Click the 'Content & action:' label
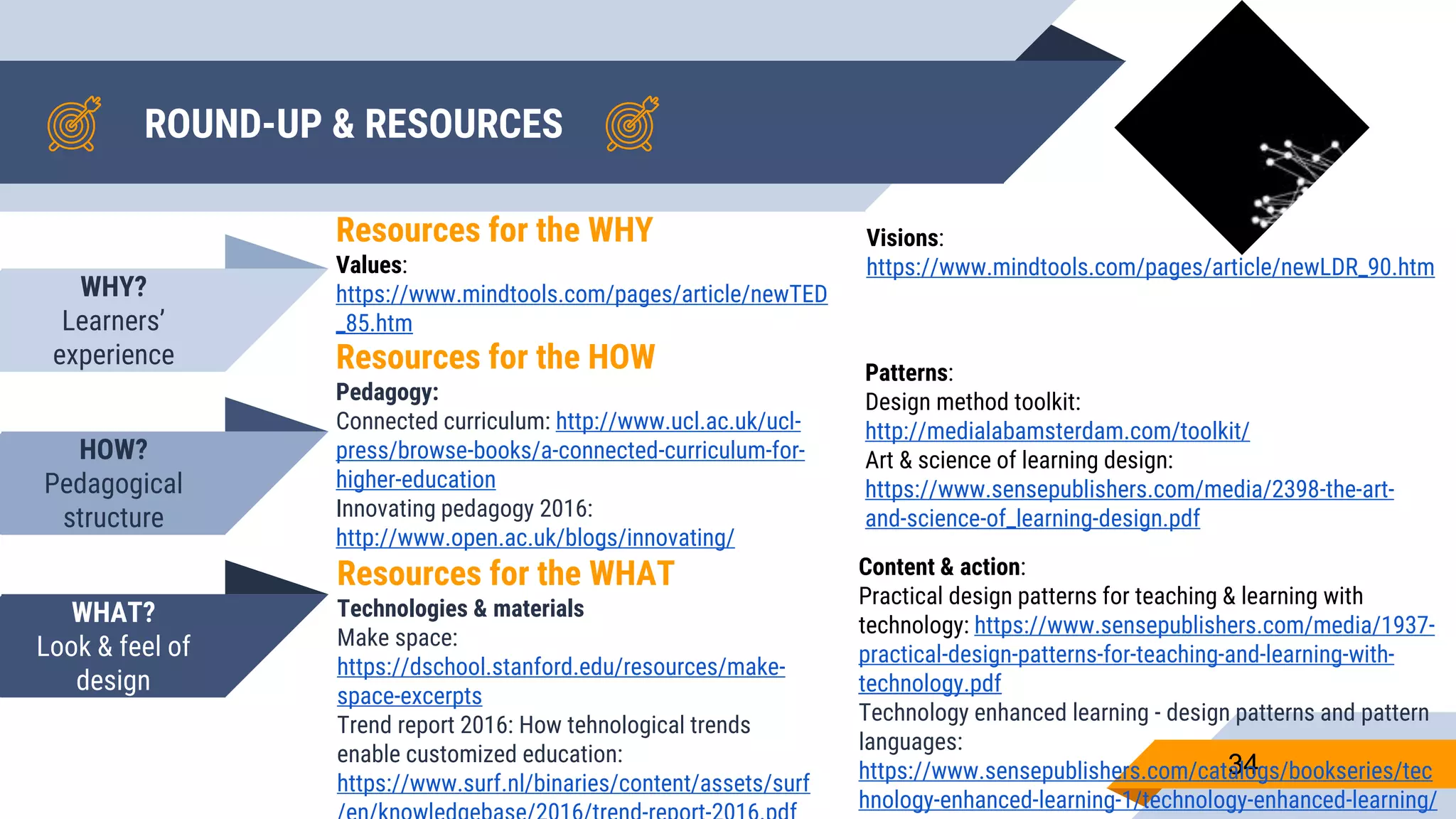 pyautogui.click(x=942, y=567)
